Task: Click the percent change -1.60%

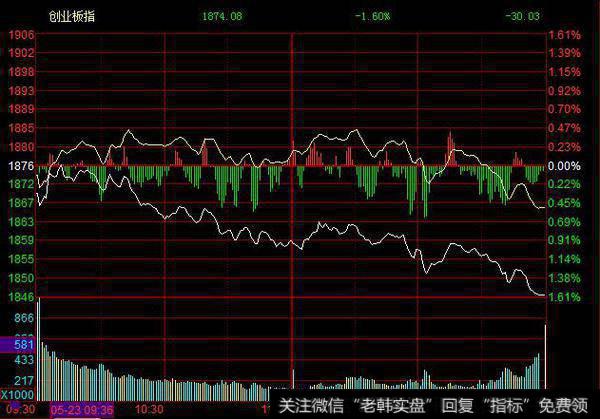Action: click(372, 16)
